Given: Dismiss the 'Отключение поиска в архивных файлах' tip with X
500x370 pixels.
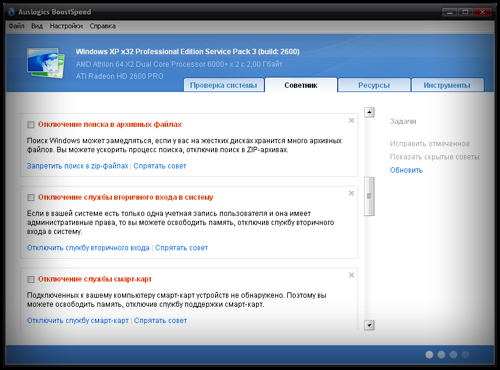Looking at the screenshot, I should pos(351,120).
